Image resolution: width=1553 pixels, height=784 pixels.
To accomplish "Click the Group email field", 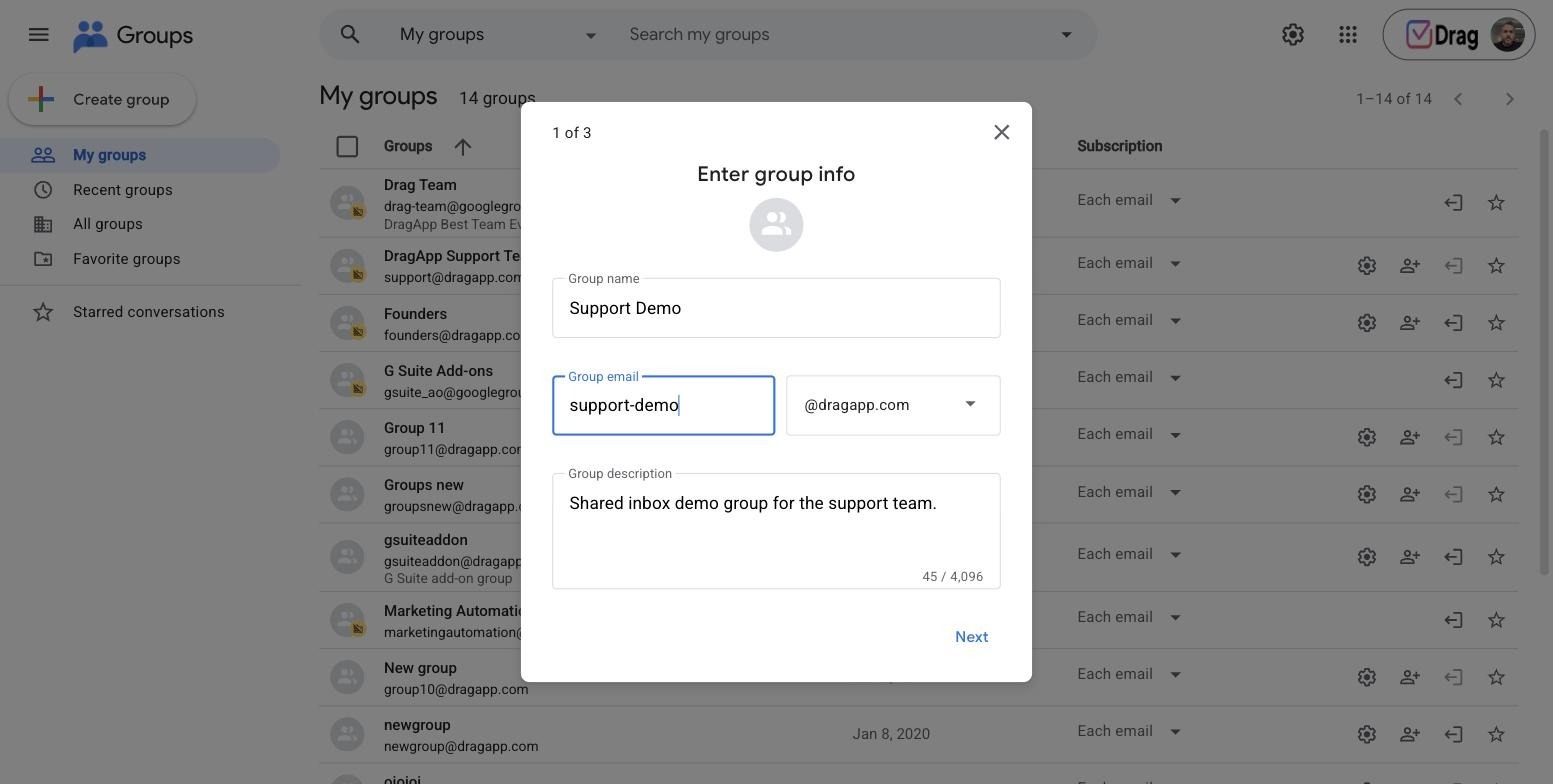I will (663, 405).
